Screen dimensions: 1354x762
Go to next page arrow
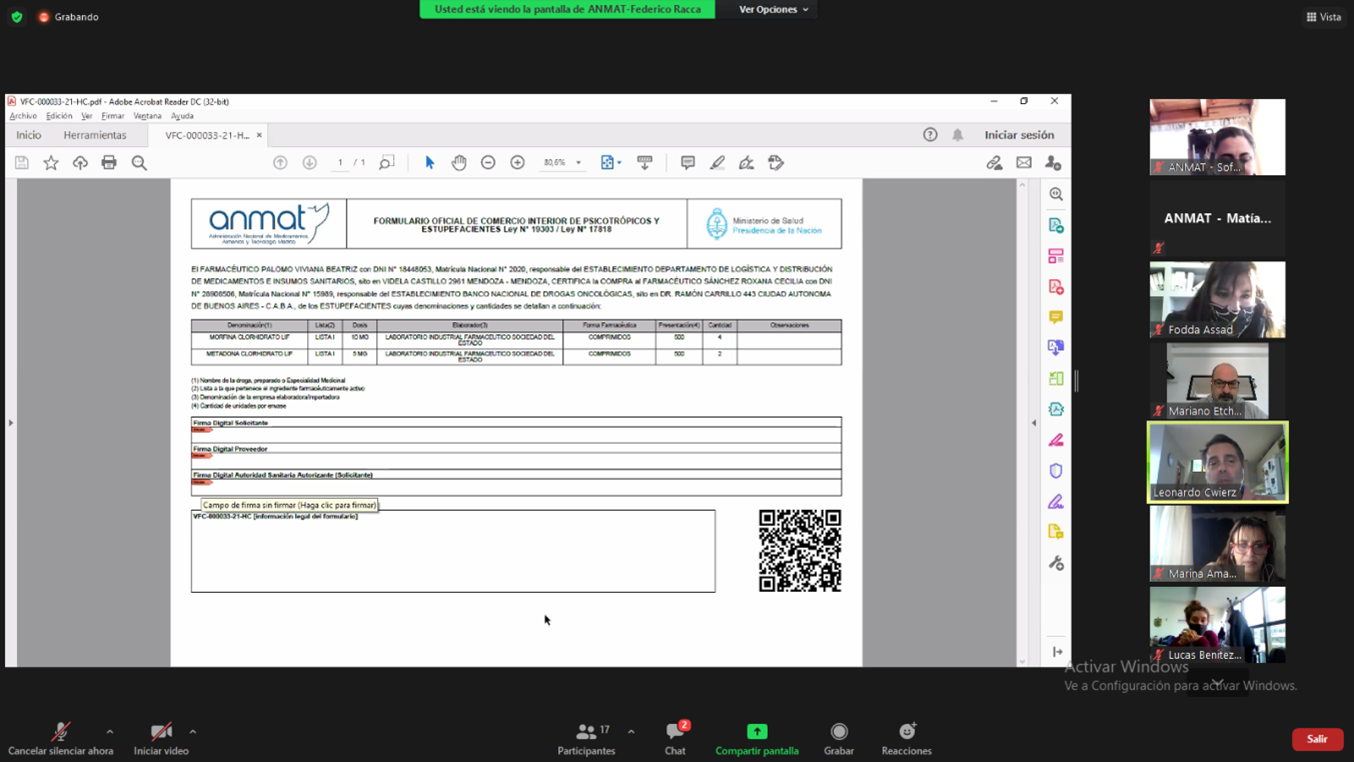310,163
